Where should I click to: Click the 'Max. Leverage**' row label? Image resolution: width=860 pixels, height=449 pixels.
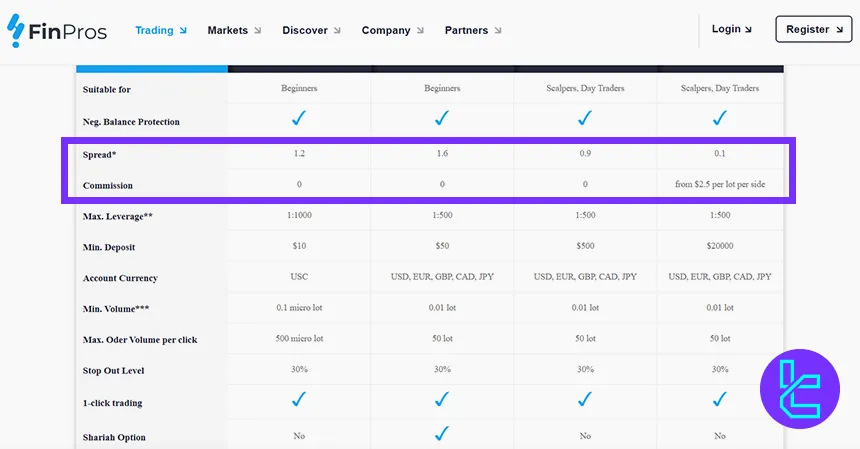pyautogui.click(x=117, y=216)
